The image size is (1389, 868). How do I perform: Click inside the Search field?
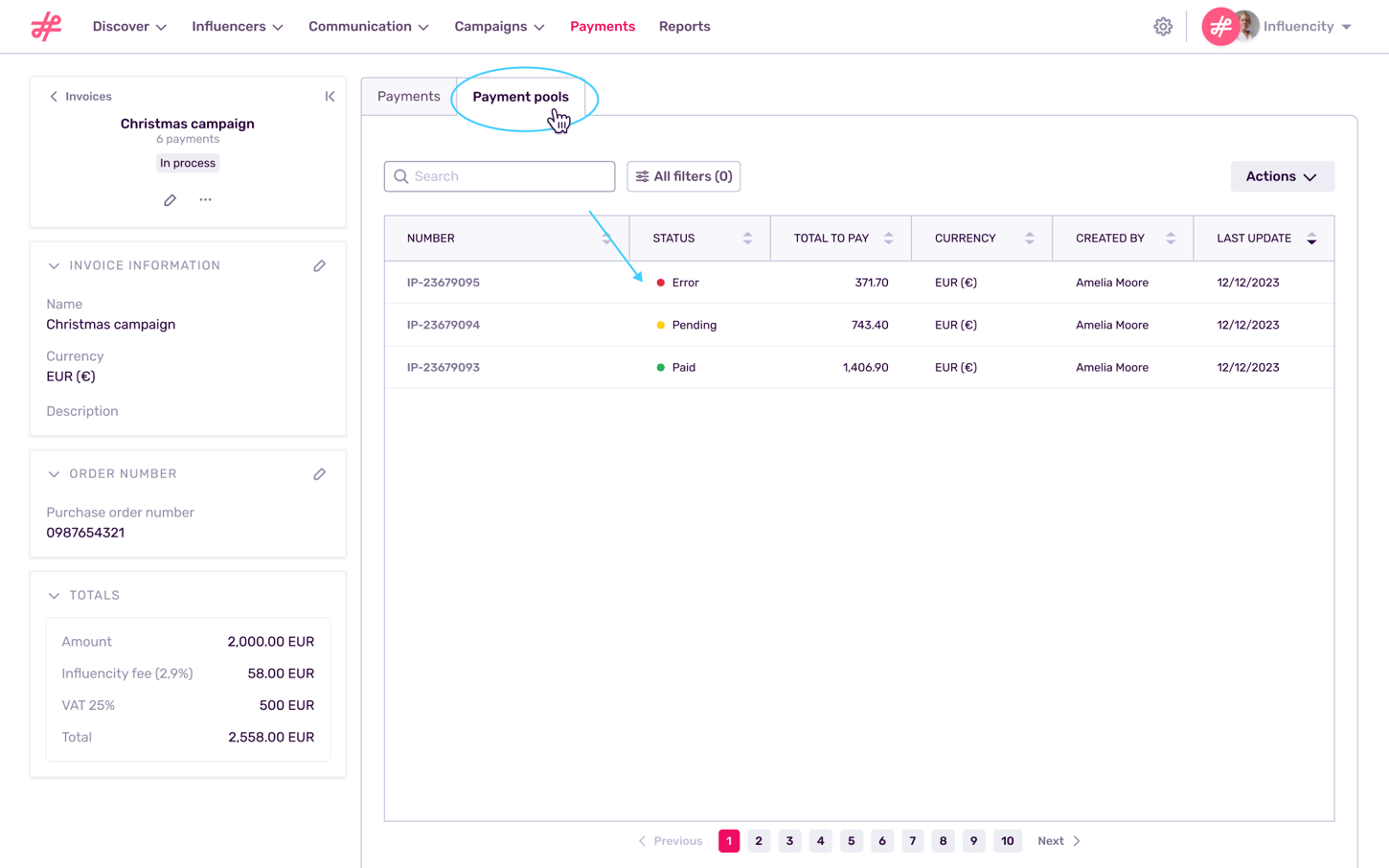[x=498, y=175]
